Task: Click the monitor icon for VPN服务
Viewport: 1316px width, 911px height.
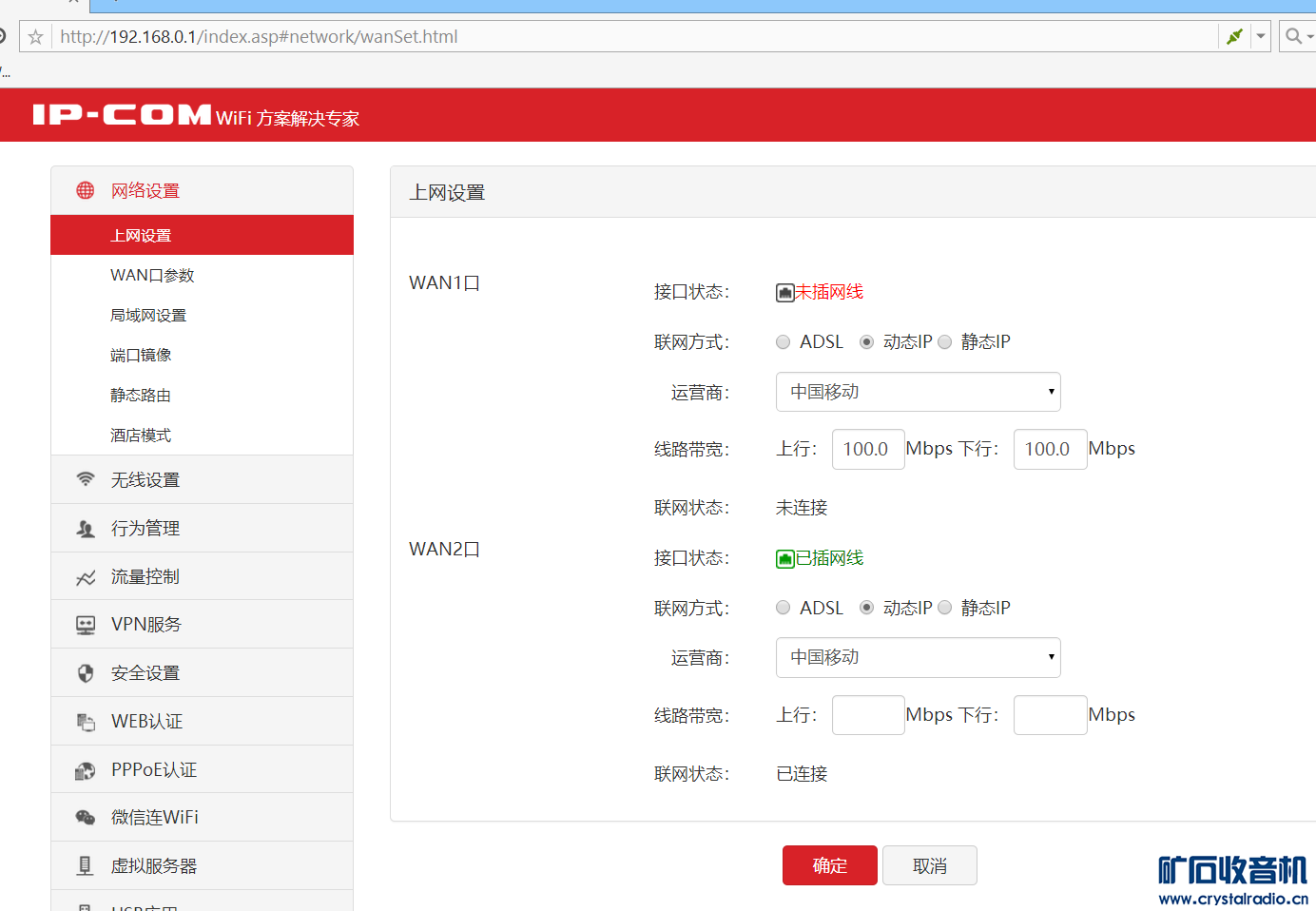Action: tap(86, 625)
